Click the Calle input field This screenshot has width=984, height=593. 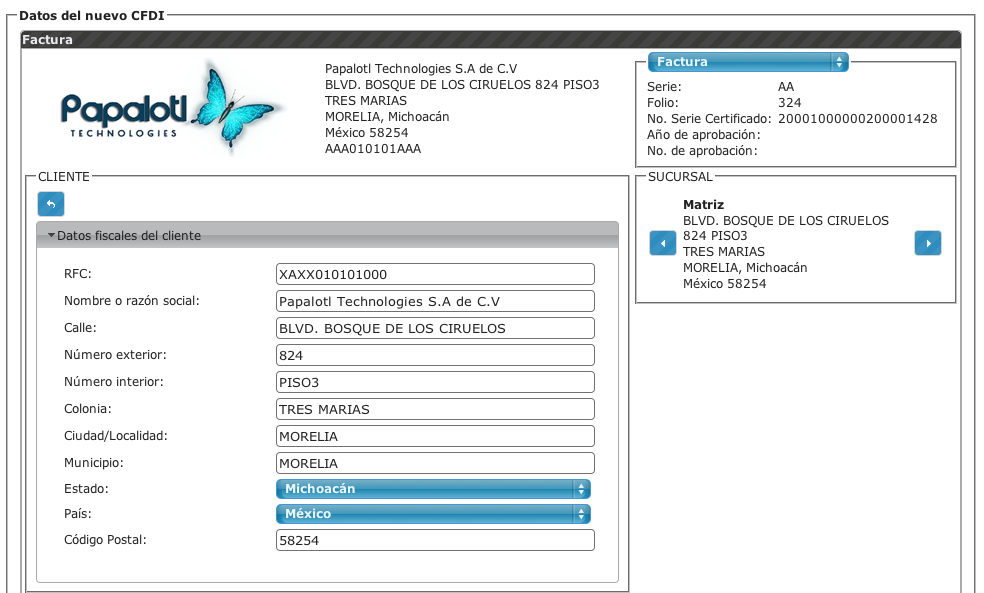tap(435, 328)
